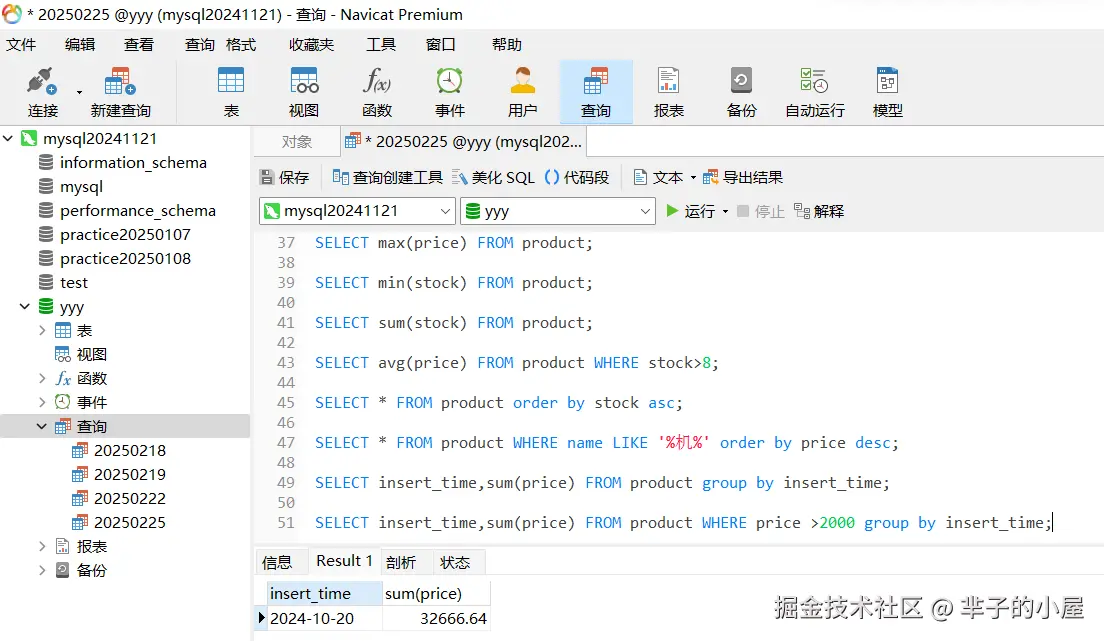The image size is (1104, 641).
Task: Collapse the mysql20241121 connection tree node
Action: coord(8,139)
